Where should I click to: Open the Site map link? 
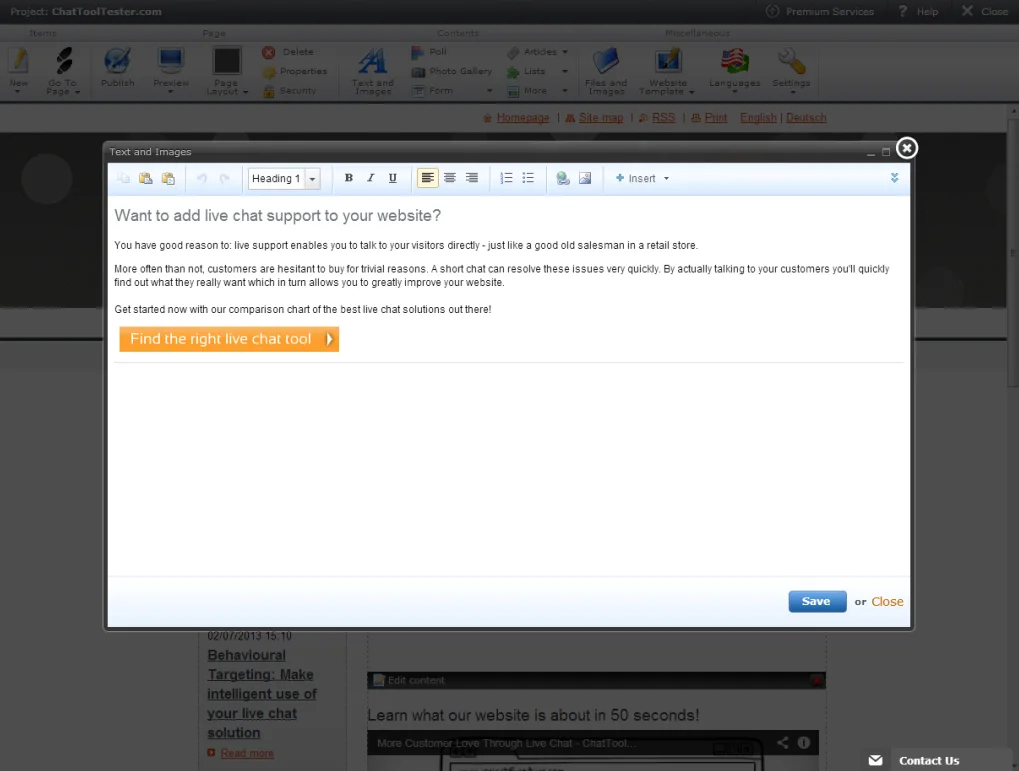click(600, 118)
